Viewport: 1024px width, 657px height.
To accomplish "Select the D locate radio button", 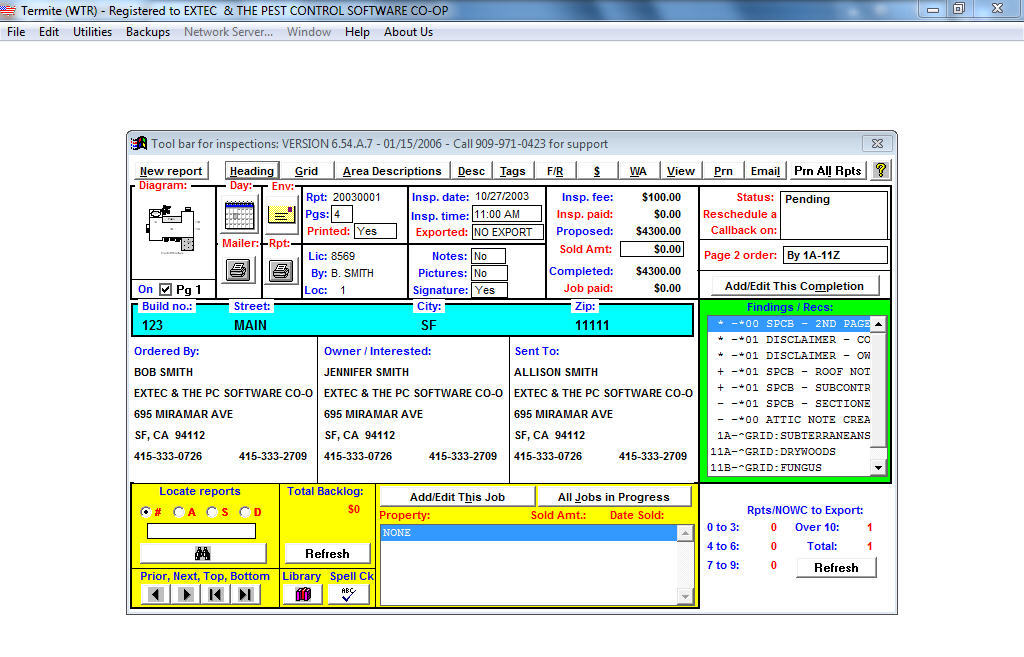I will [x=245, y=512].
